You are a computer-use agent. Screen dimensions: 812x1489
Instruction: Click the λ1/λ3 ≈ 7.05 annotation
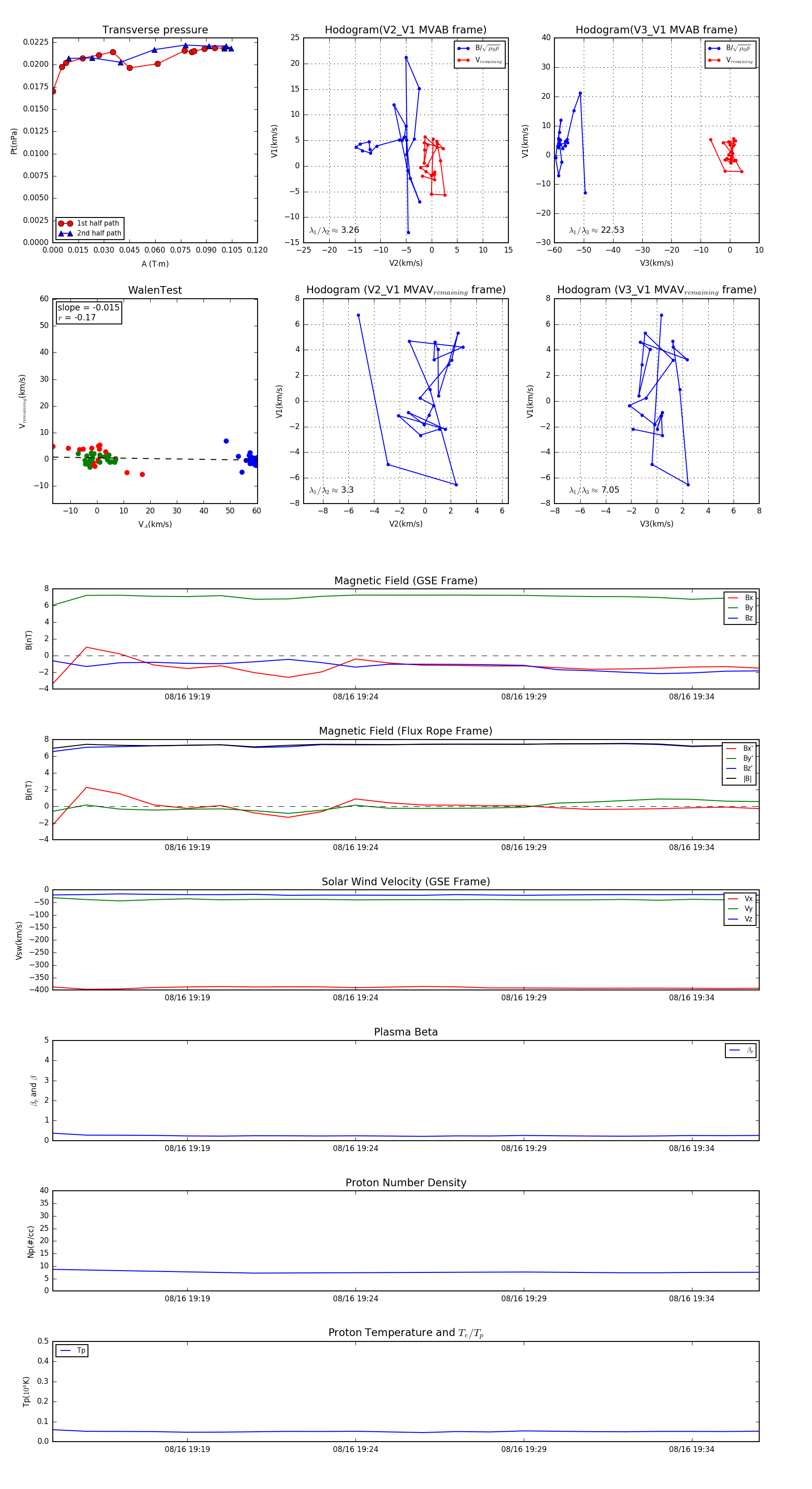click(x=594, y=490)
